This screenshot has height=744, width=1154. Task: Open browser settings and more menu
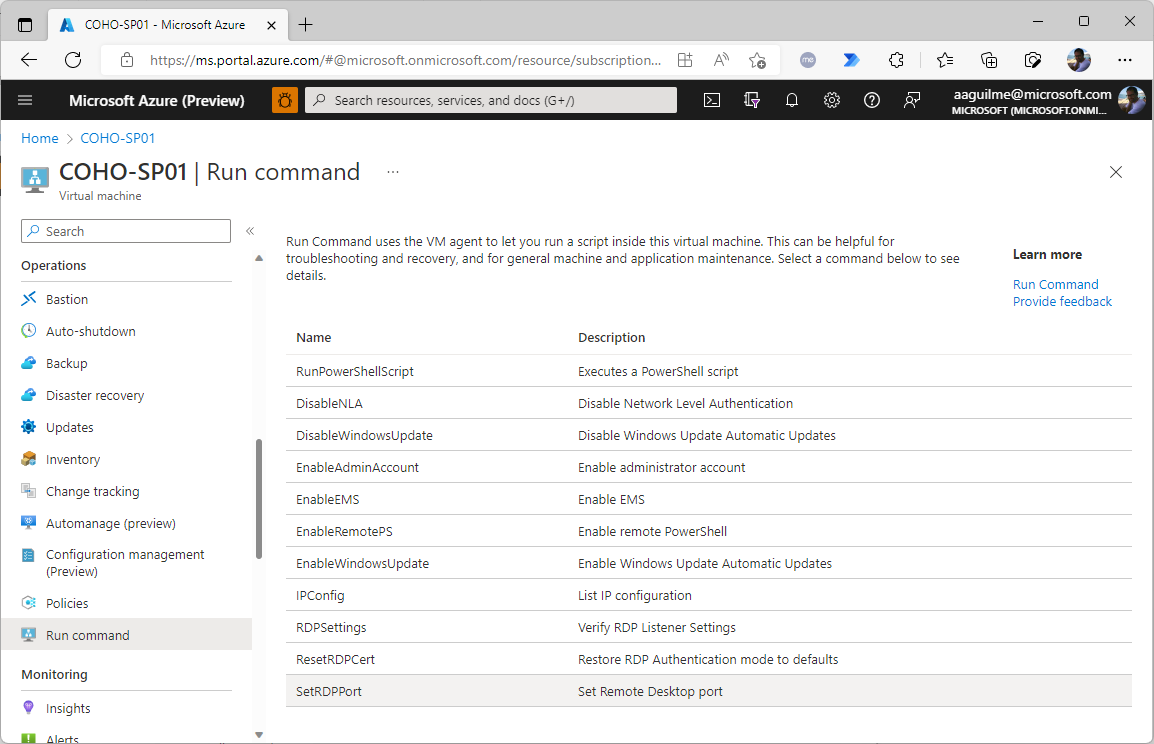(1125, 60)
